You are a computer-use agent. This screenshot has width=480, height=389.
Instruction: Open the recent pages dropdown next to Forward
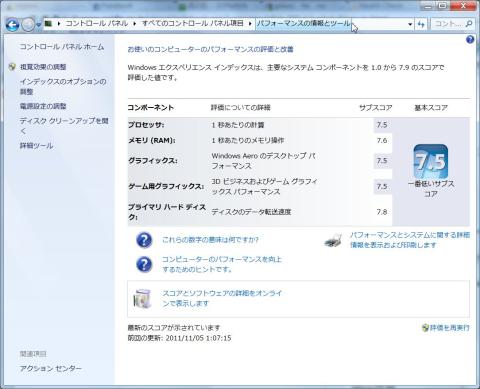39,25
